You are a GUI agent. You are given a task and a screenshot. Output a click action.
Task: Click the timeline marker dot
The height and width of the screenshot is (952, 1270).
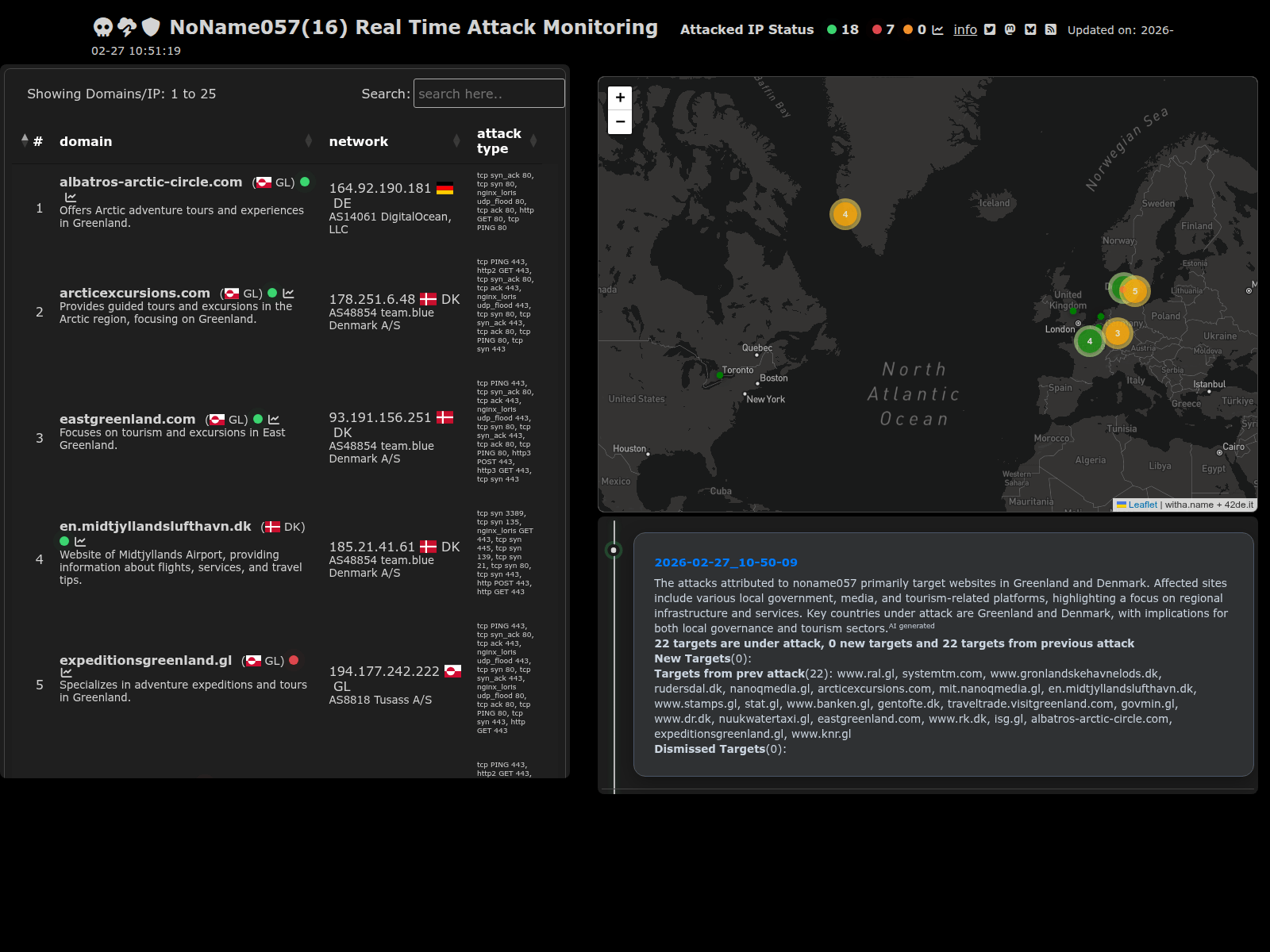[x=614, y=550]
